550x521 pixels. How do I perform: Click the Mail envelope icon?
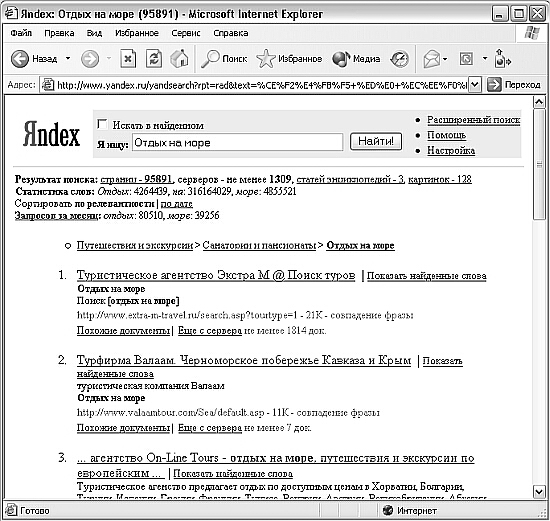(431, 59)
